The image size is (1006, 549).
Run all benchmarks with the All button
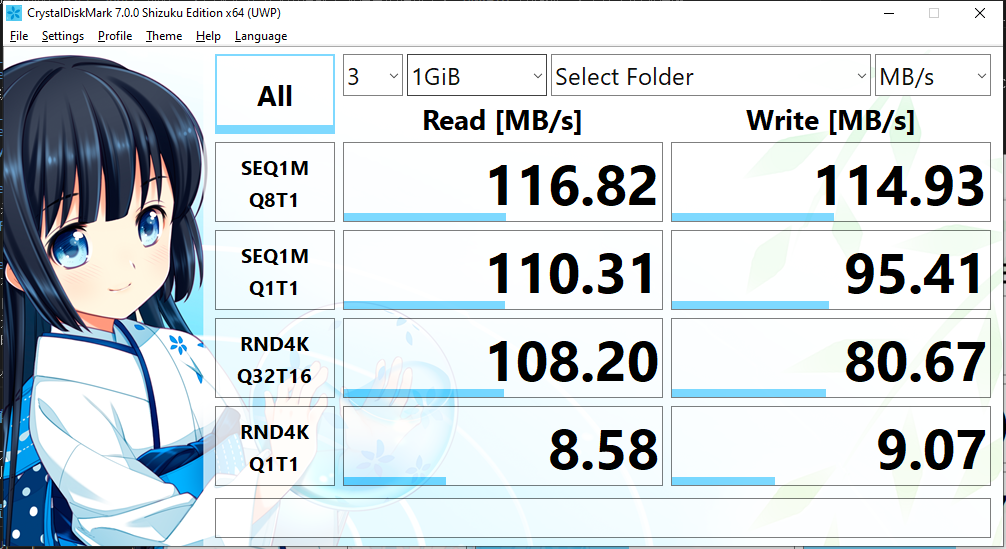(x=275, y=95)
